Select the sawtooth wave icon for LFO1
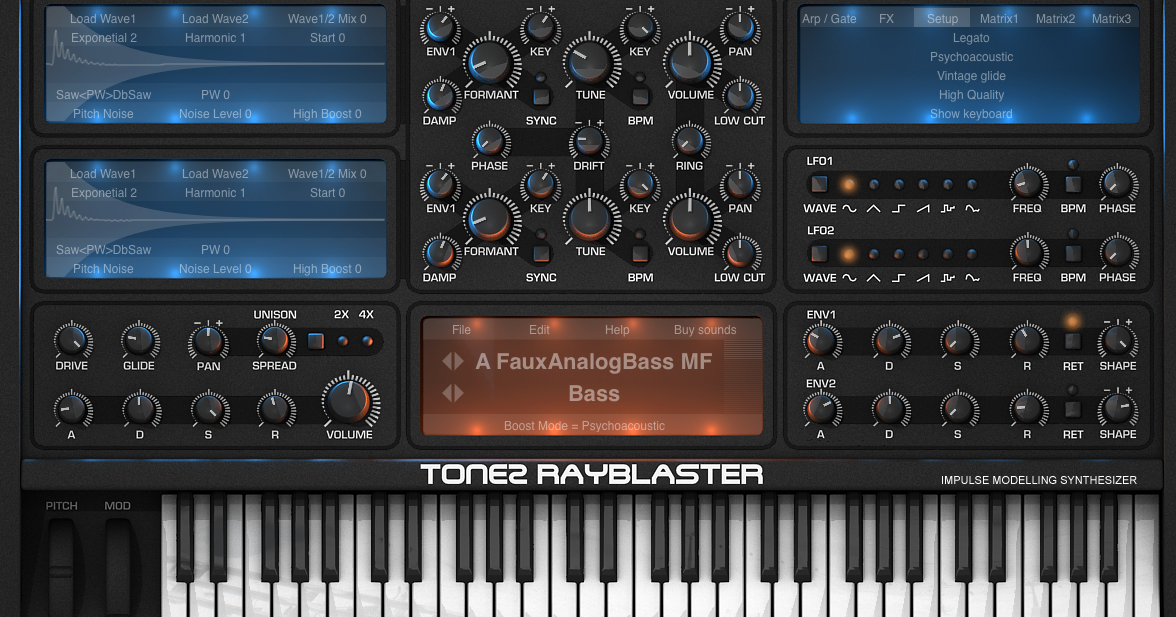Screen dimensions: 1176x617 pos(923,208)
